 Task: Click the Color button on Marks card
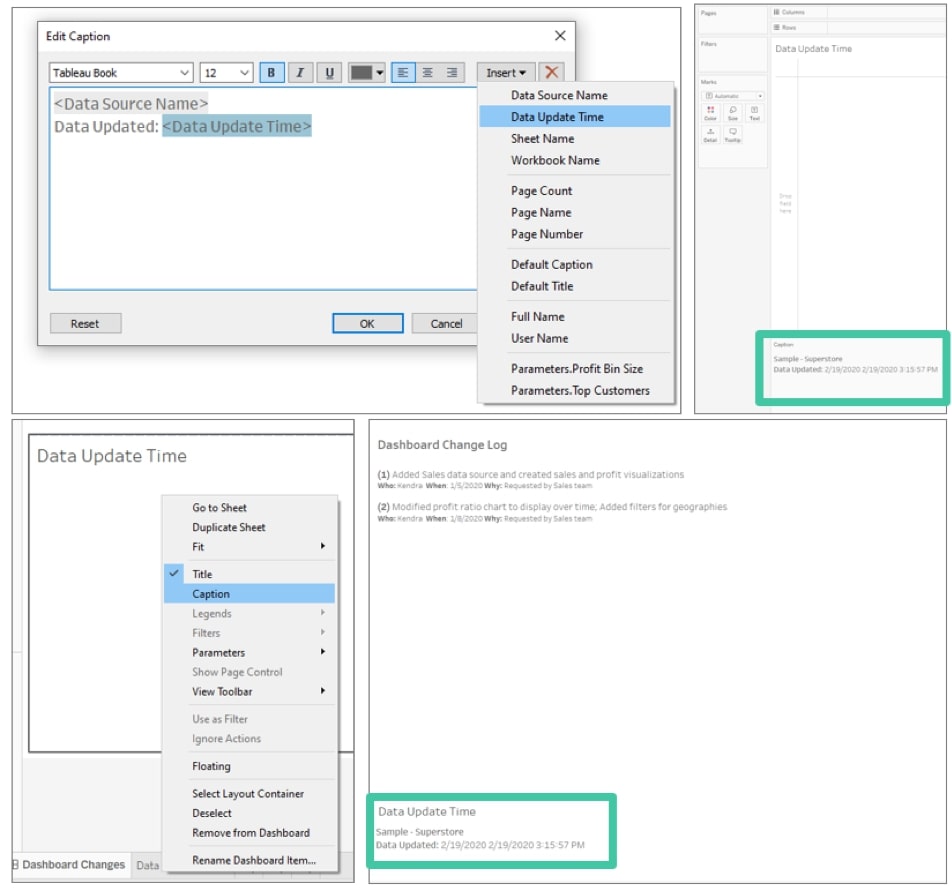click(710, 113)
